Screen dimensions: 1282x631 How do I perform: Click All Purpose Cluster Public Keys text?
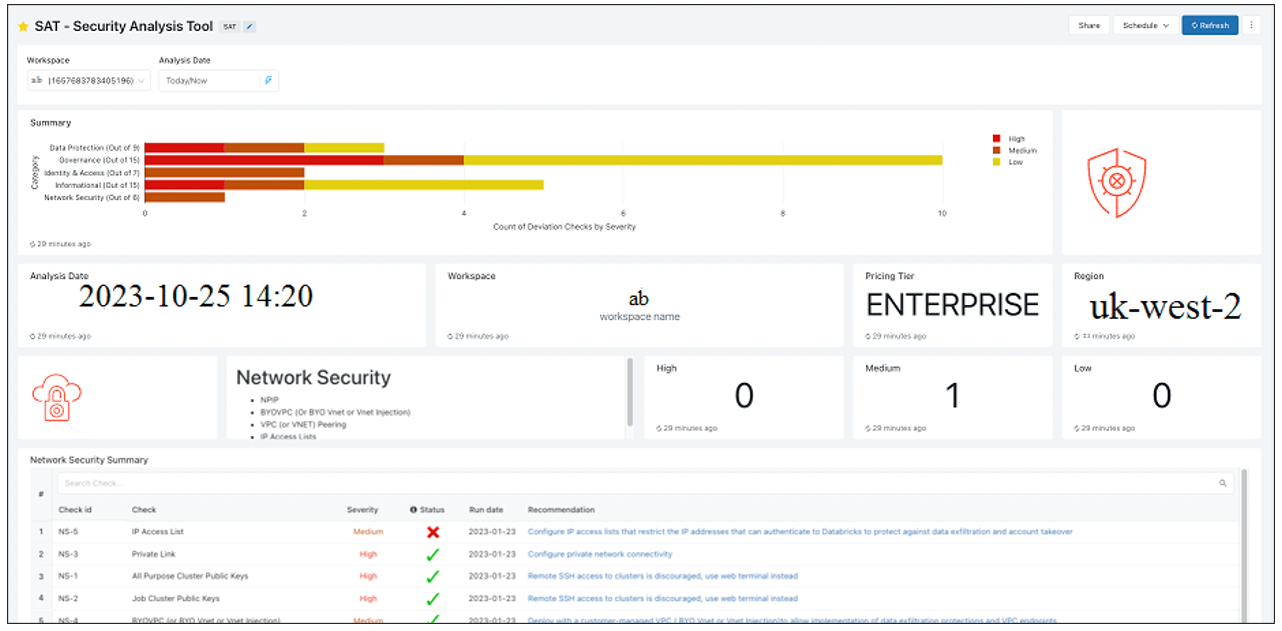190,576
